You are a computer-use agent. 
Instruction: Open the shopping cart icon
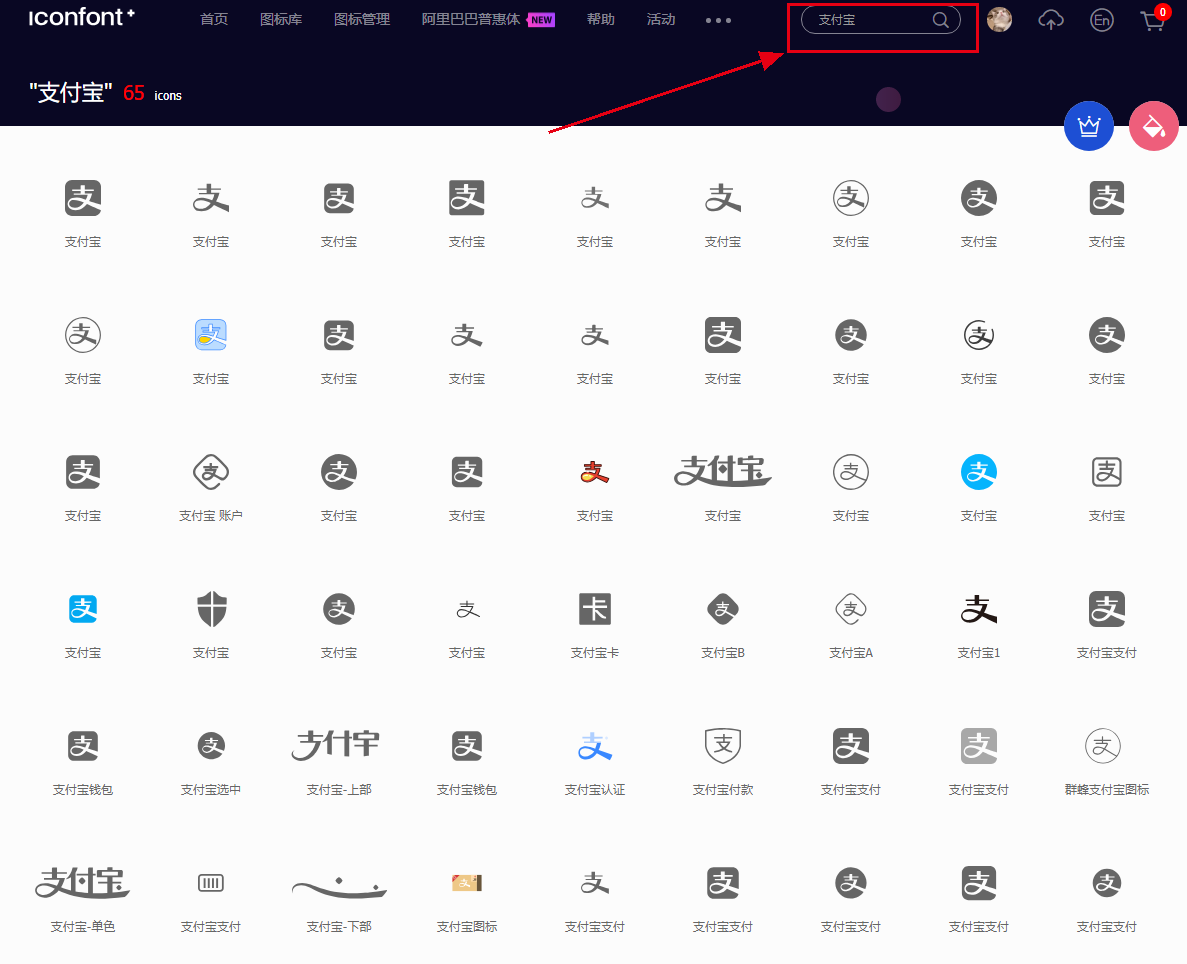(1152, 20)
